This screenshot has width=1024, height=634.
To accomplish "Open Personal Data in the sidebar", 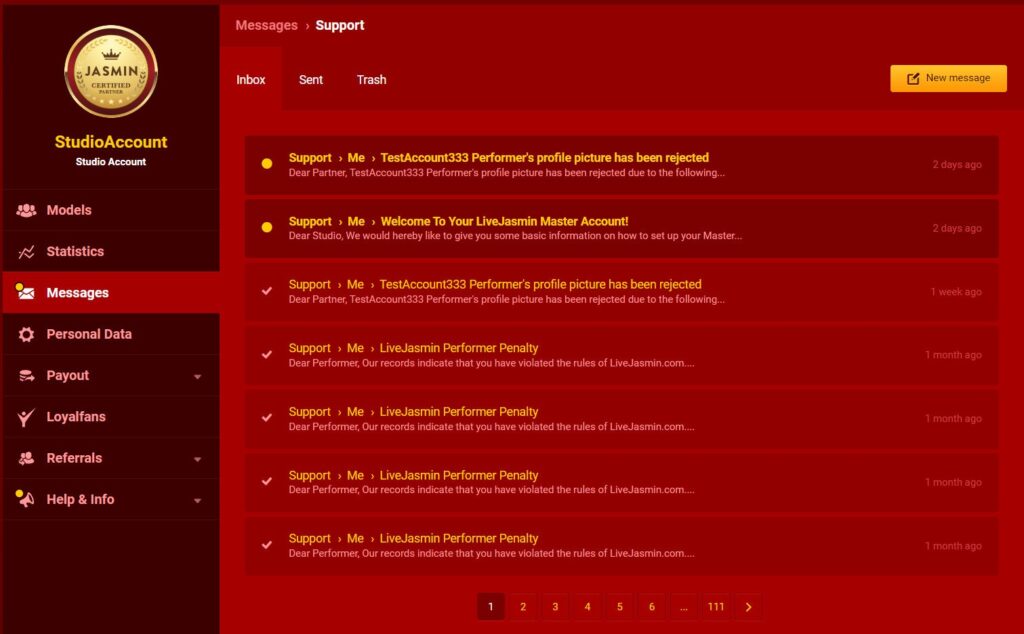I will coord(111,334).
